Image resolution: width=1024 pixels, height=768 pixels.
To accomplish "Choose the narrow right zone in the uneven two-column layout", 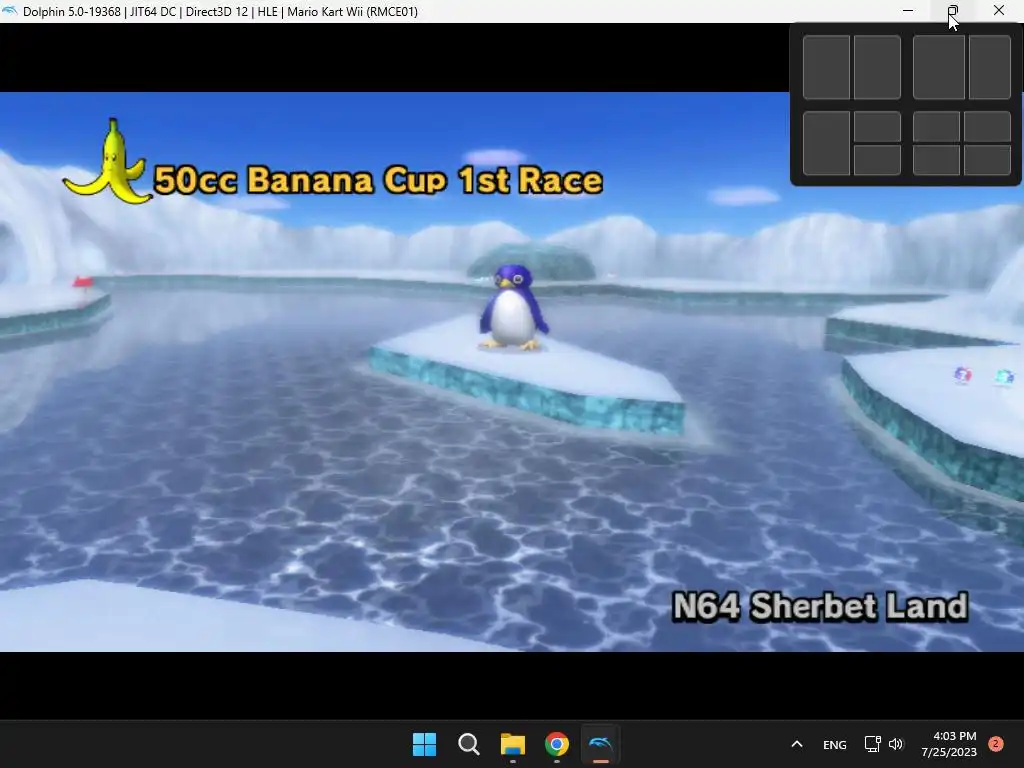I will click(x=990, y=67).
